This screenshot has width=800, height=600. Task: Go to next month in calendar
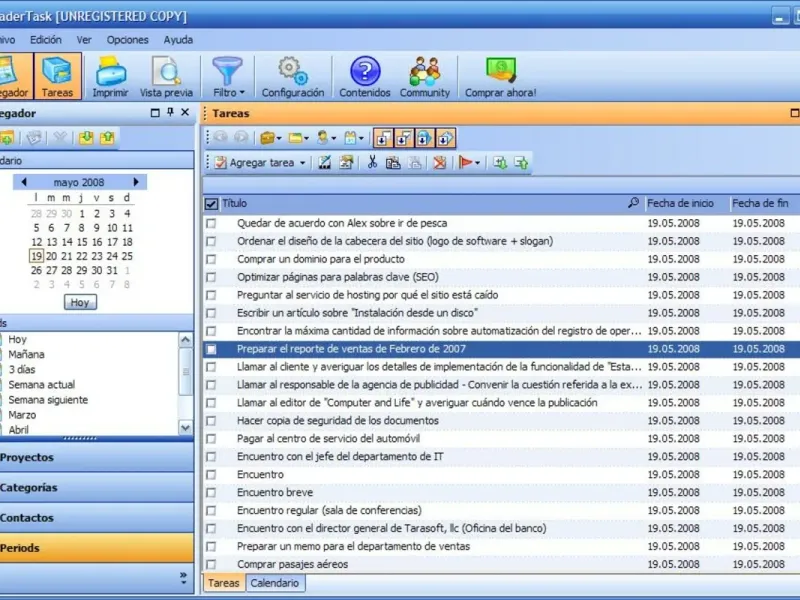tap(136, 182)
